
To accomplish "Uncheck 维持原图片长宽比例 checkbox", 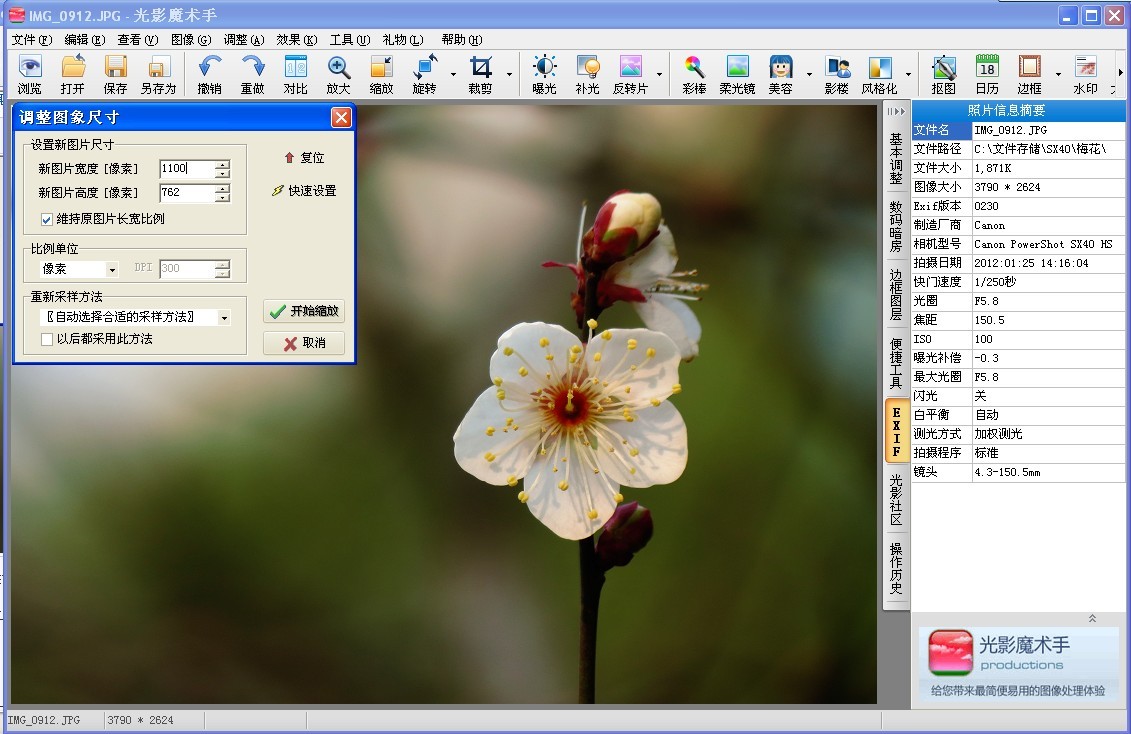I will pos(47,219).
